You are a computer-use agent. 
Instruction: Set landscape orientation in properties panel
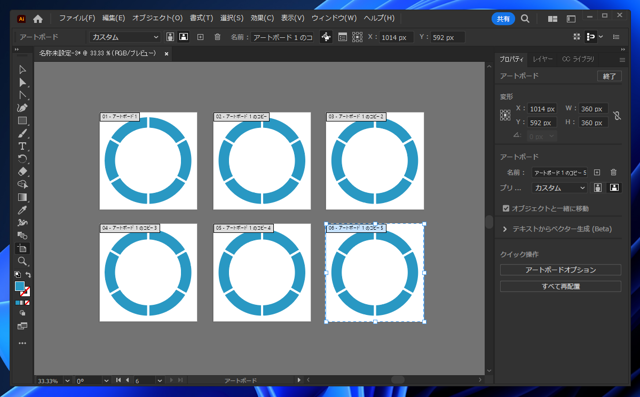[x=614, y=188]
